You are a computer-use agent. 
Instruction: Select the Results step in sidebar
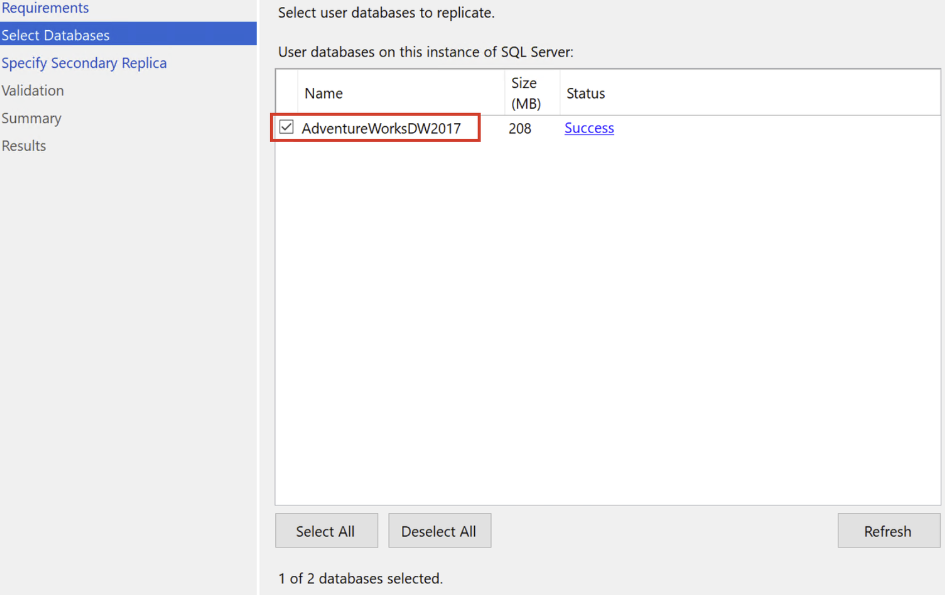tap(24, 146)
